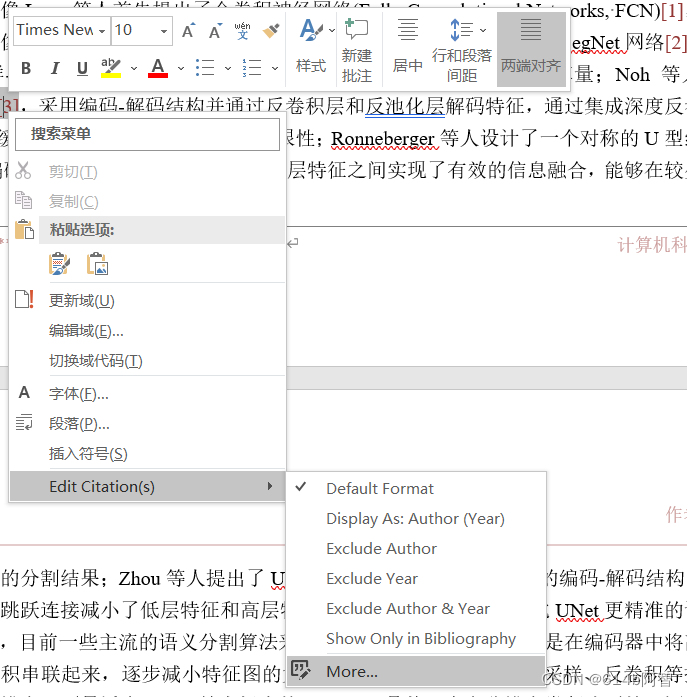The width and height of the screenshot is (687, 697).
Task: Click the More... citation edit icon
Action: [x=301, y=669]
